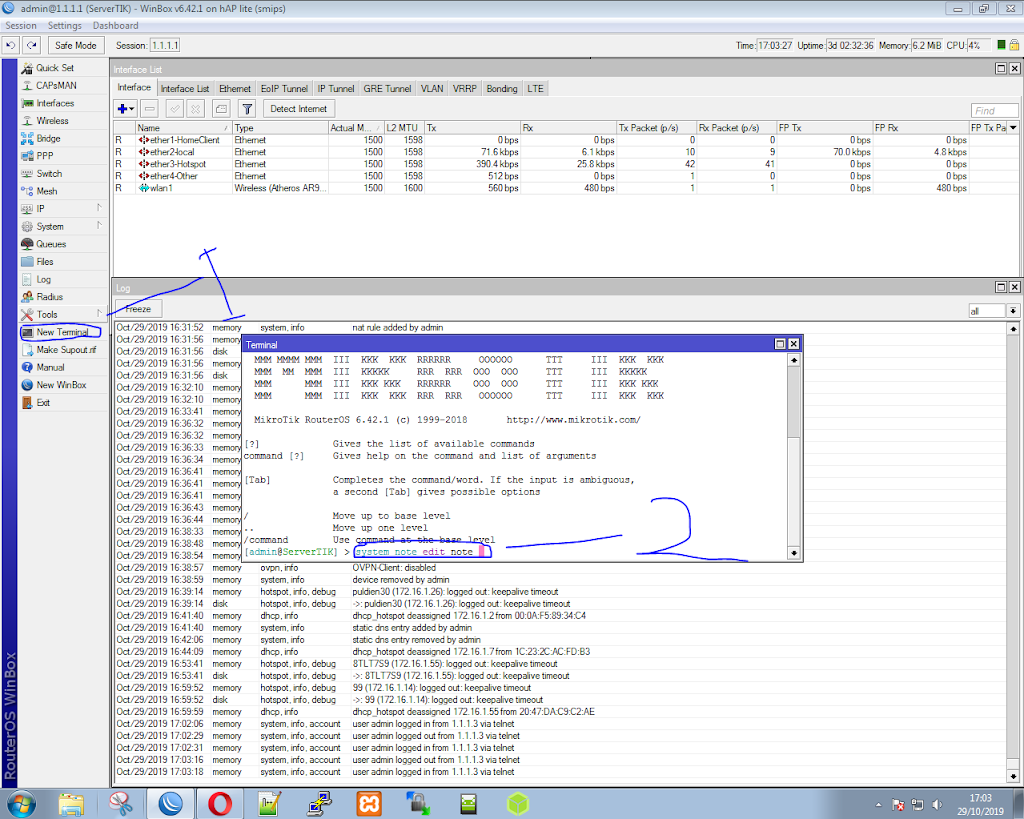
Task: Open XAMPP from the taskbar
Action: coord(369,804)
